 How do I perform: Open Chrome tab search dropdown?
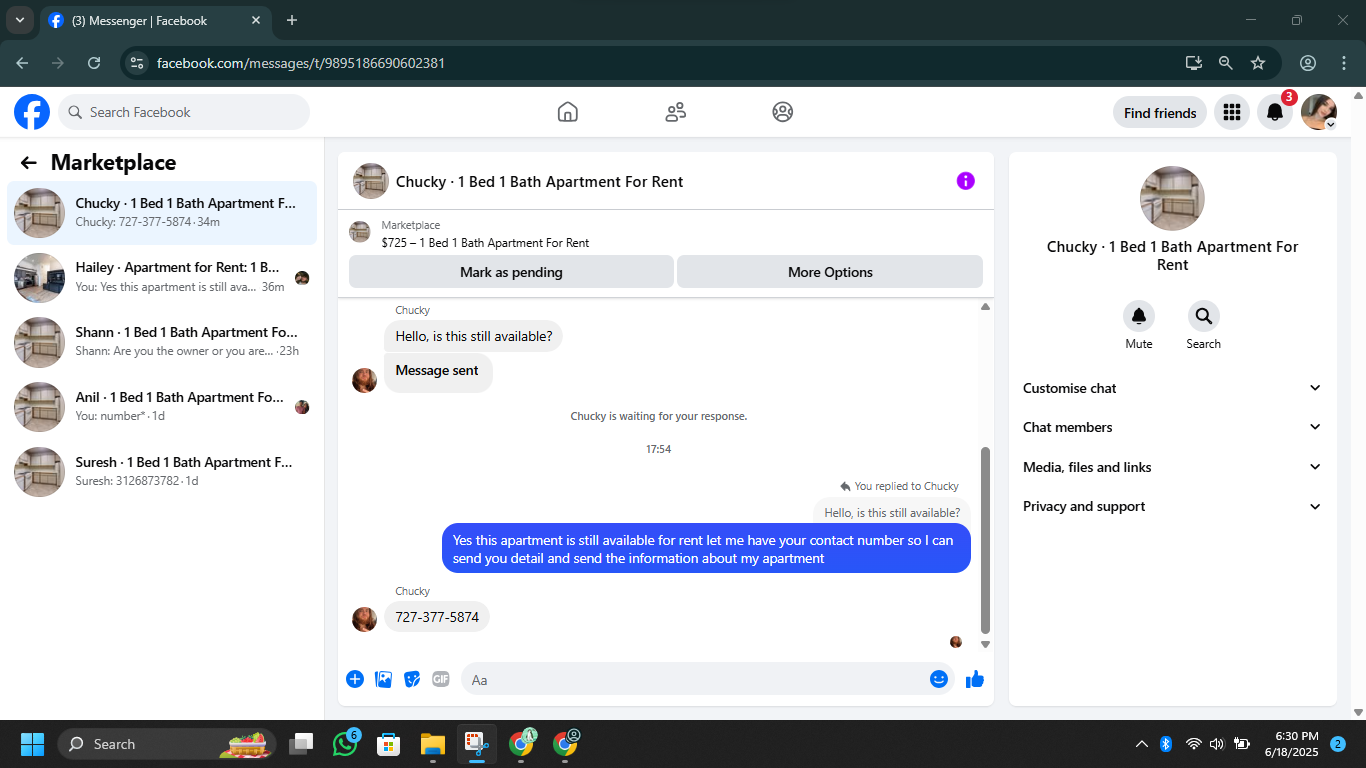(x=19, y=20)
